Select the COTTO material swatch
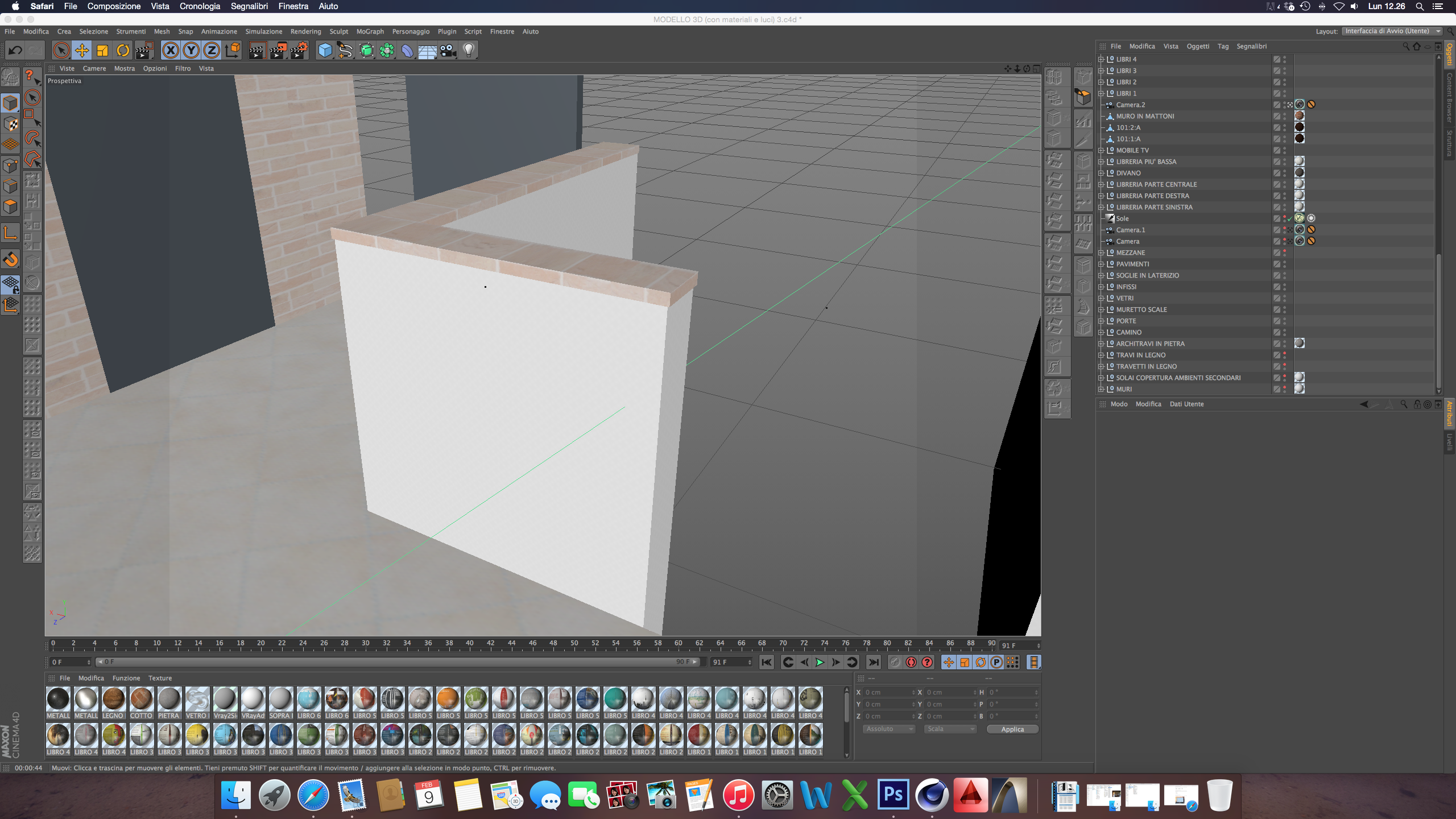The width and height of the screenshot is (1456, 819). 141,700
